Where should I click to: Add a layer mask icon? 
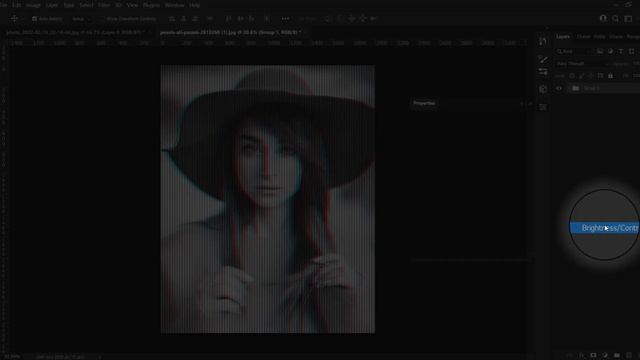[593, 356]
